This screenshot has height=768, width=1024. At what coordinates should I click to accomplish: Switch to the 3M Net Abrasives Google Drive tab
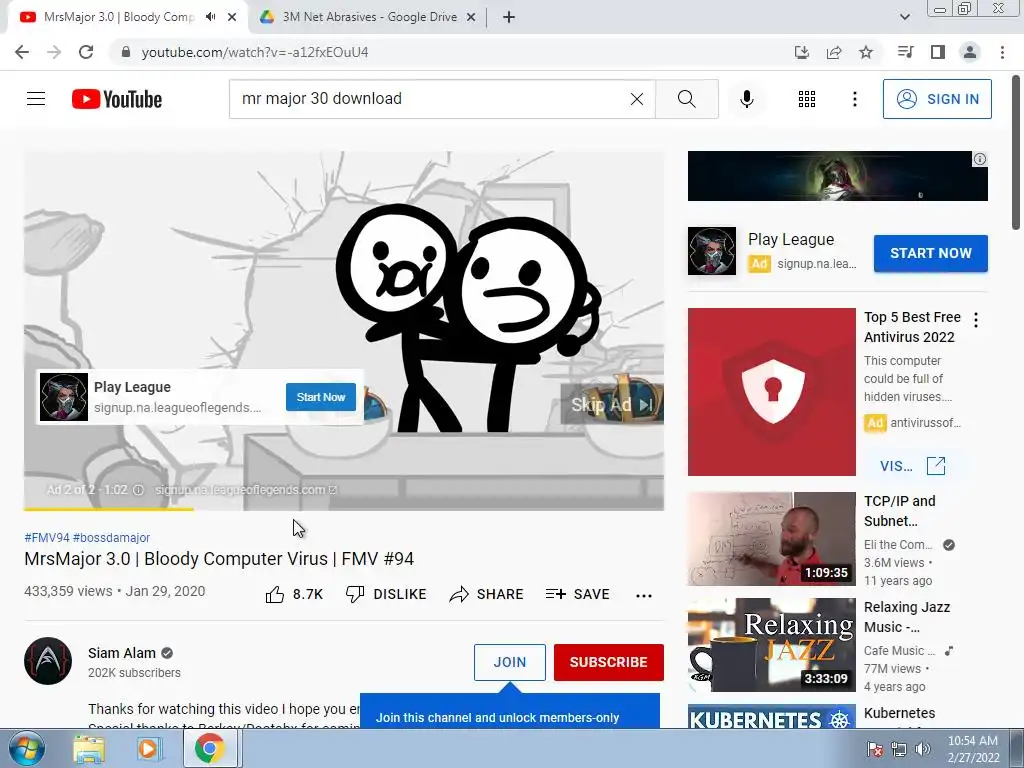pyautogui.click(x=368, y=17)
